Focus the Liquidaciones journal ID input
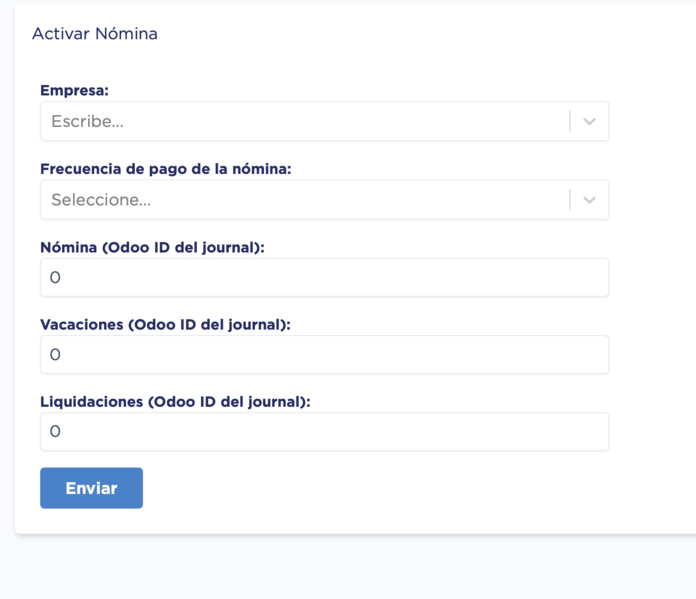 [324, 432]
